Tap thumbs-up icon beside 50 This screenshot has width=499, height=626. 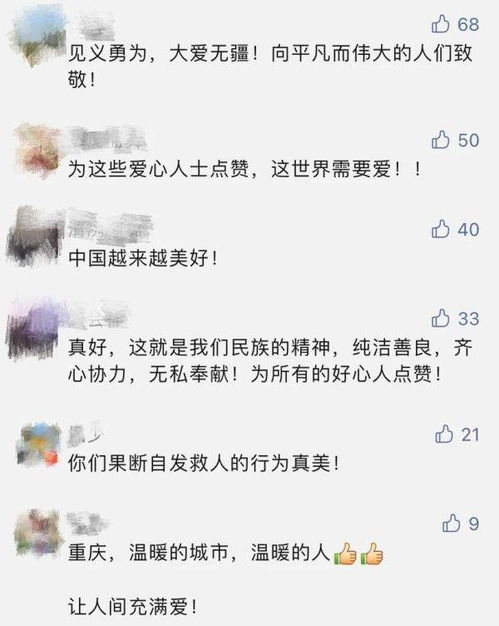click(x=440, y=140)
